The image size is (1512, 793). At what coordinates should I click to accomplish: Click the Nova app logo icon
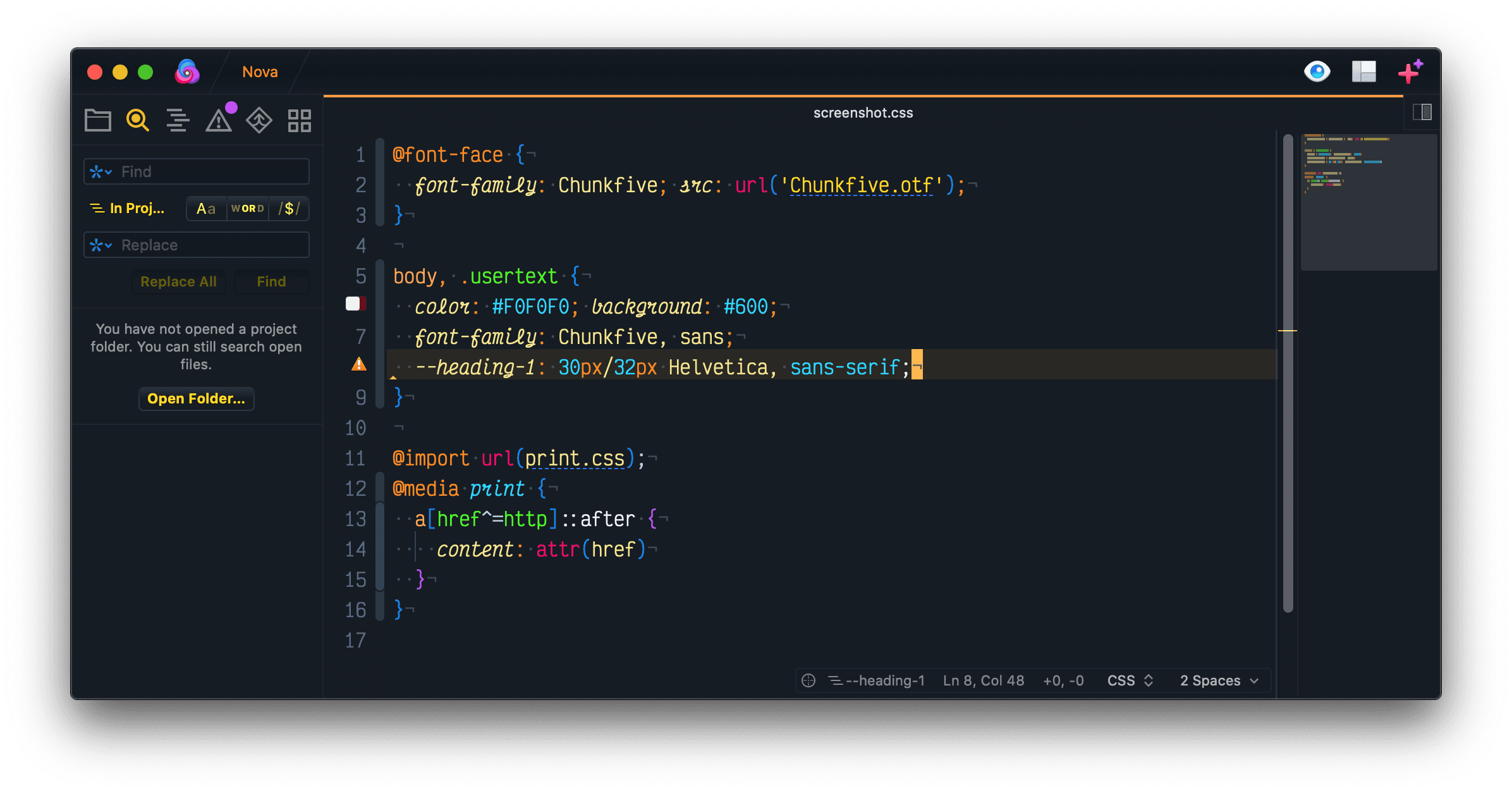pyautogui.click(x=187, y=72)
